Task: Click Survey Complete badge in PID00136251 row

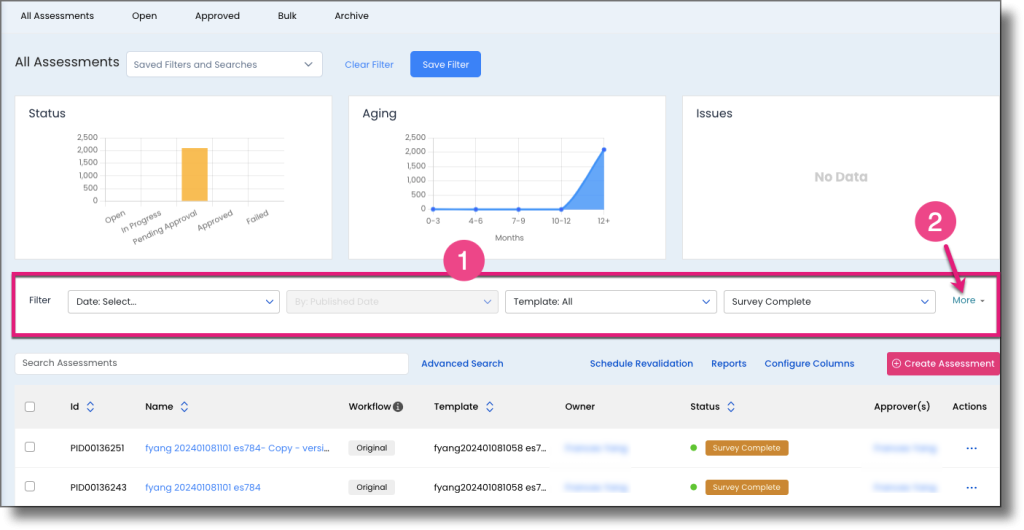Action: tap(746, 448)
